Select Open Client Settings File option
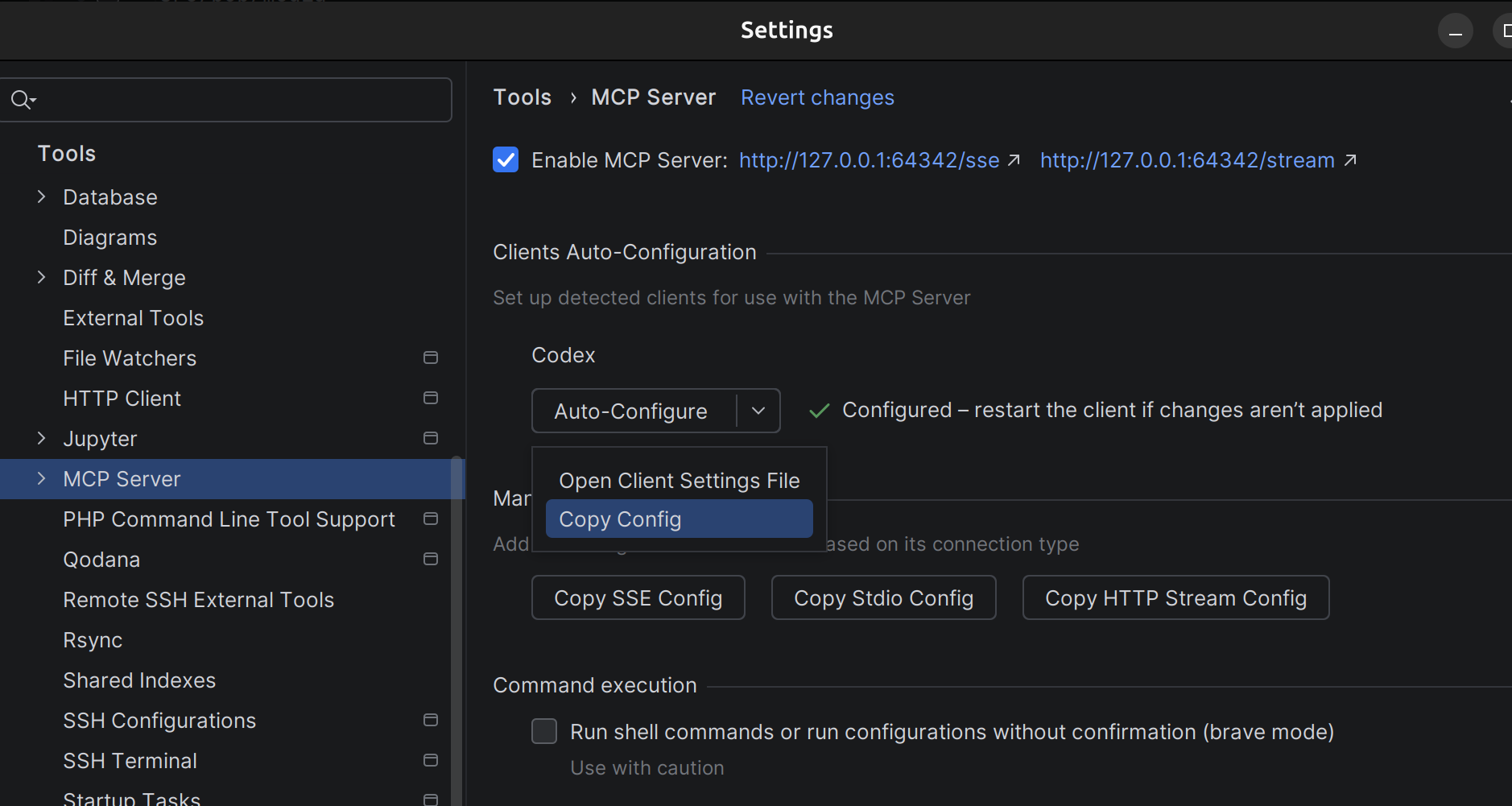Image resolution: width=1512 pixels, height=806 pixels. coord(679,481)
